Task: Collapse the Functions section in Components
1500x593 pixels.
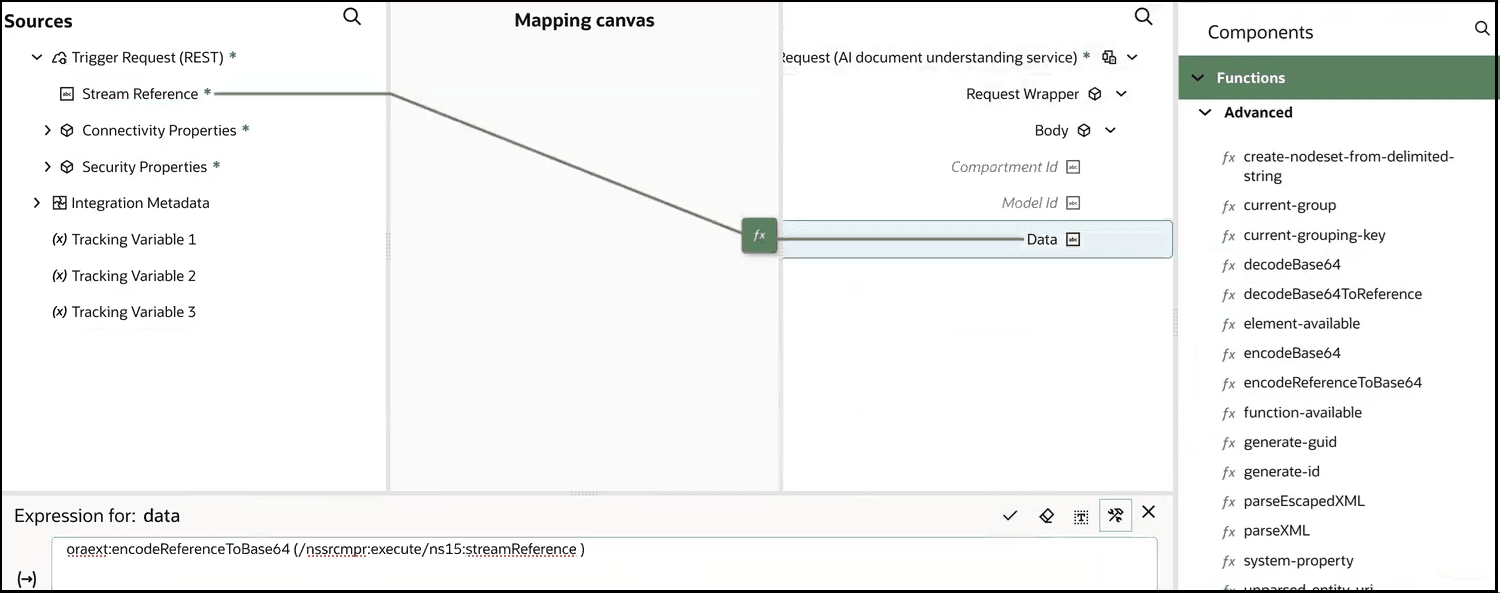Action: tap(1199, 77)
